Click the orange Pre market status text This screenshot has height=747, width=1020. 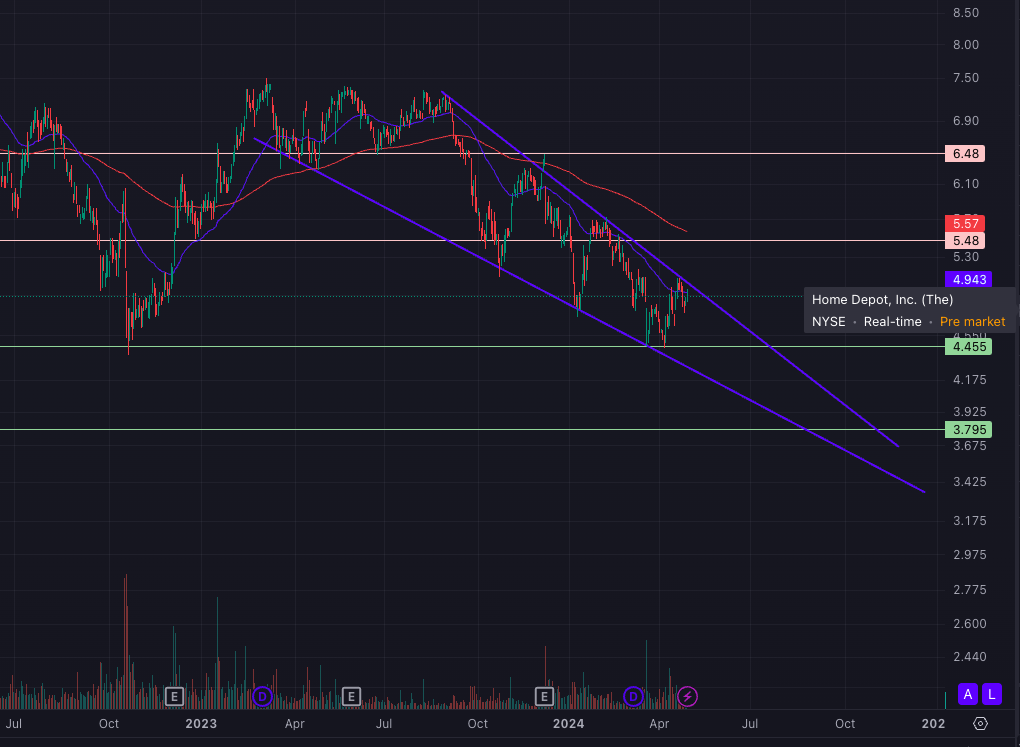click(x=972, y=321)
